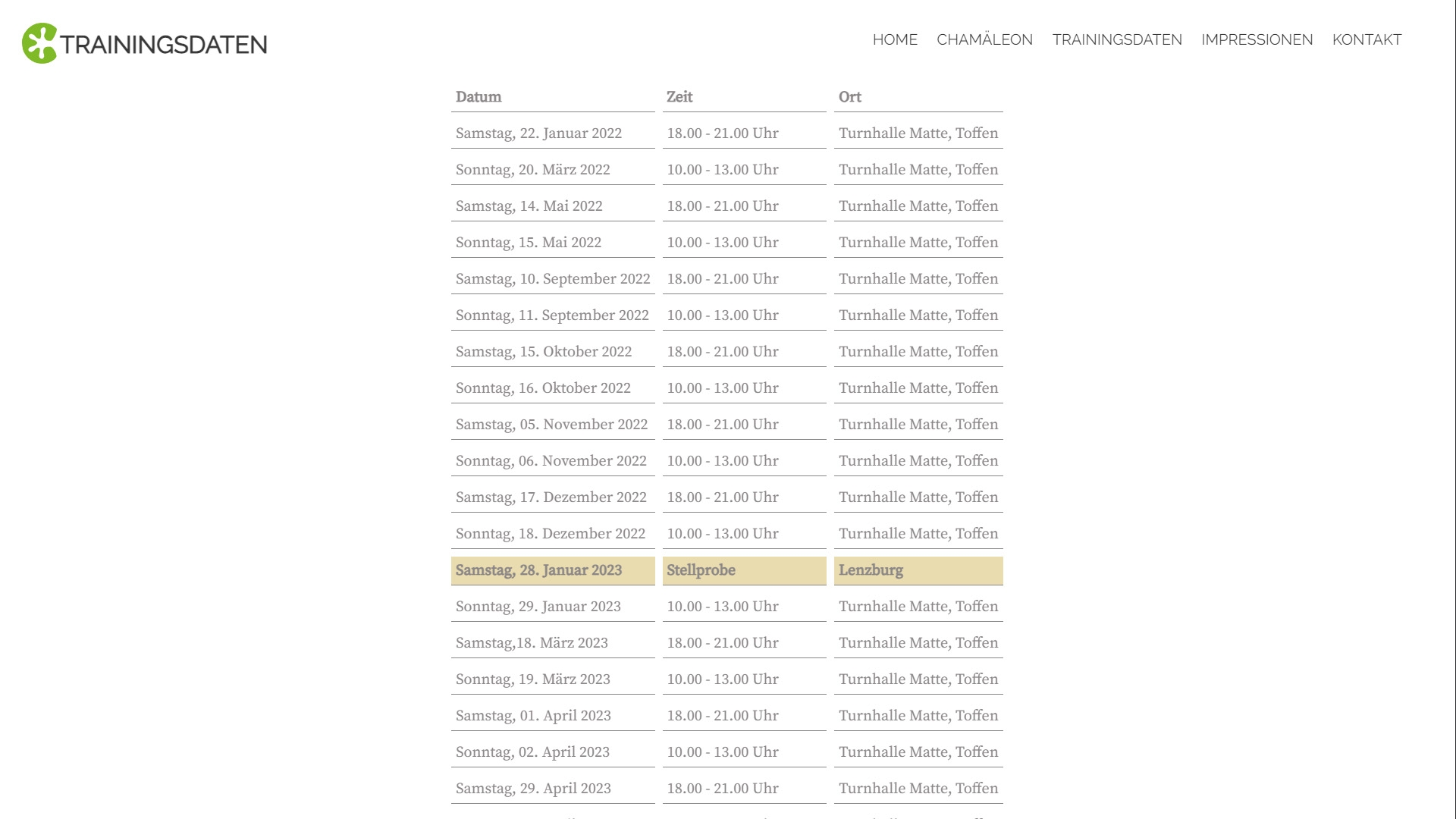Click the highlighted Stellprobe cell
Screen dimensions: 1456x819
coord(701,570)
